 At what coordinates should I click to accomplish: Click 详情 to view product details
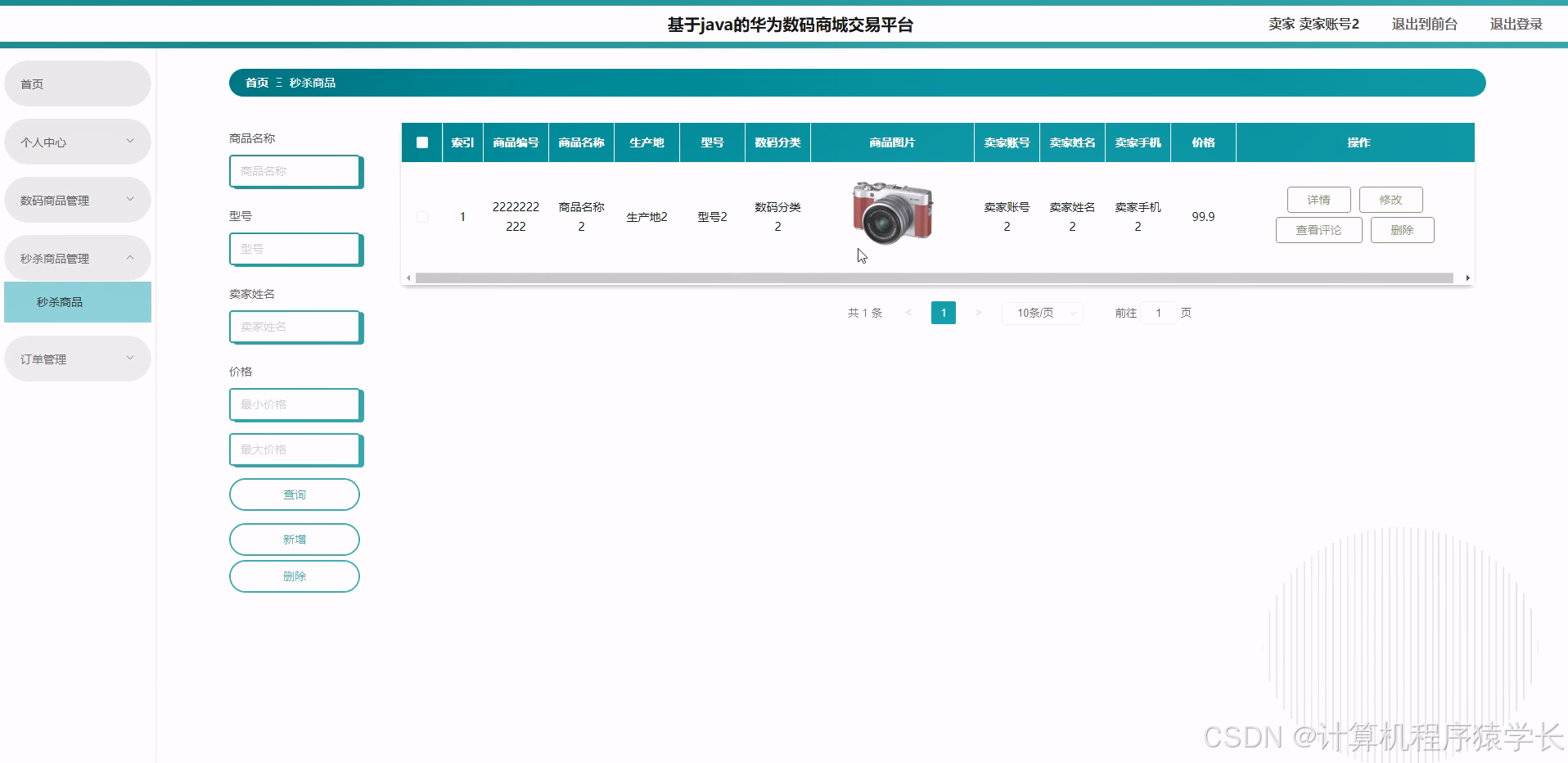[1318, 199]
